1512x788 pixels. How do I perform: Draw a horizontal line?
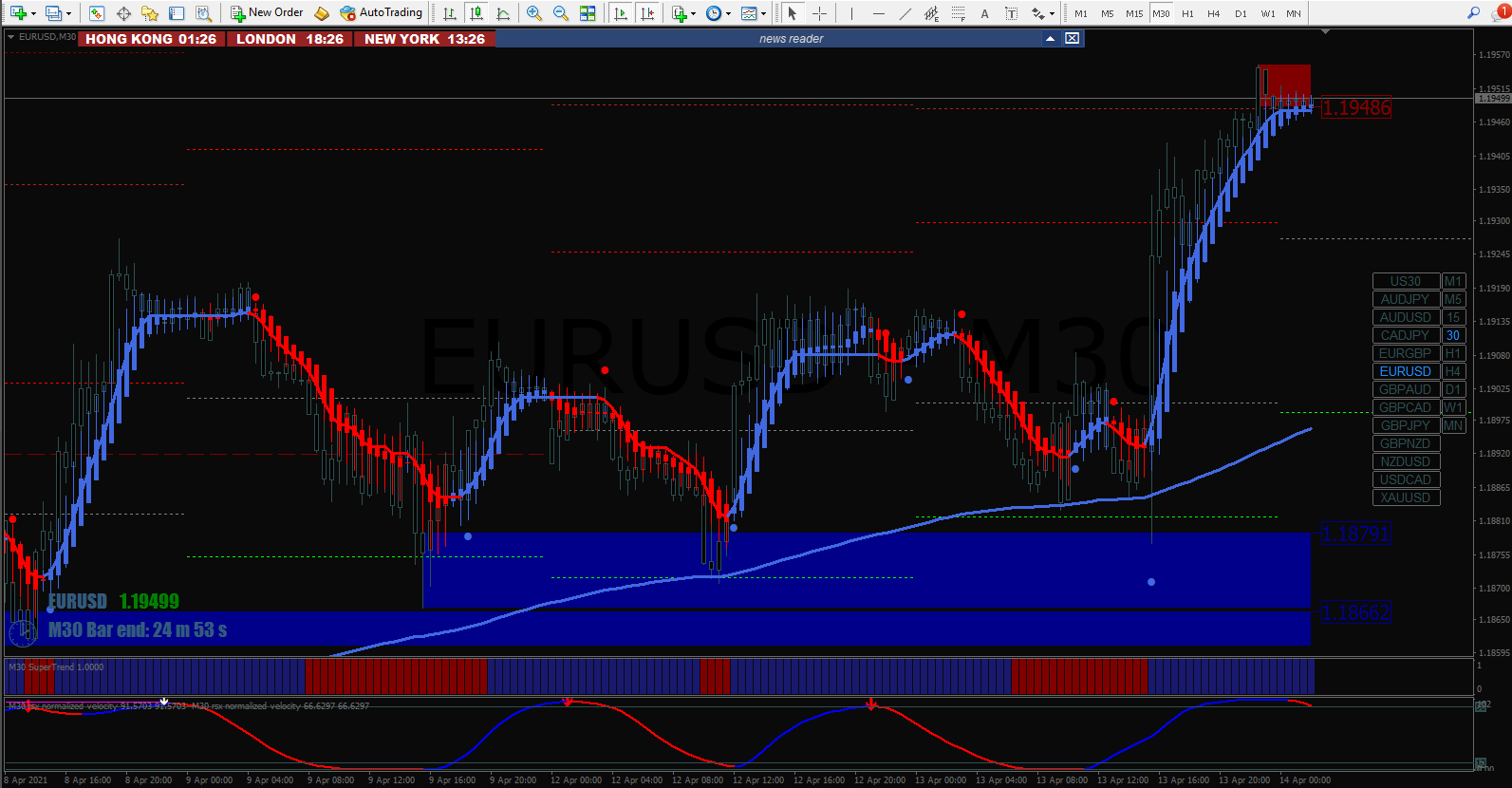click(878, 13)
